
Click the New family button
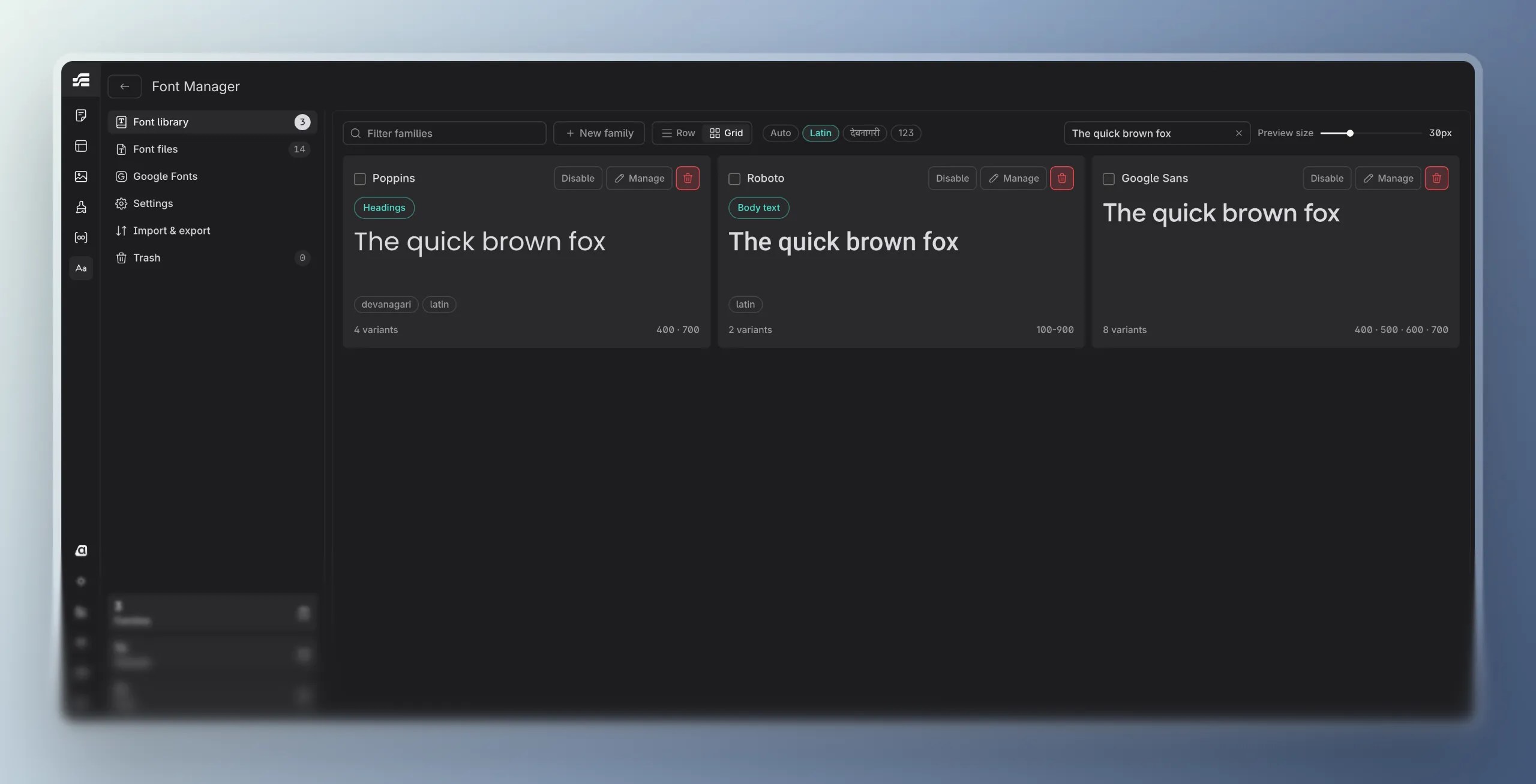(x=599, y=133)
